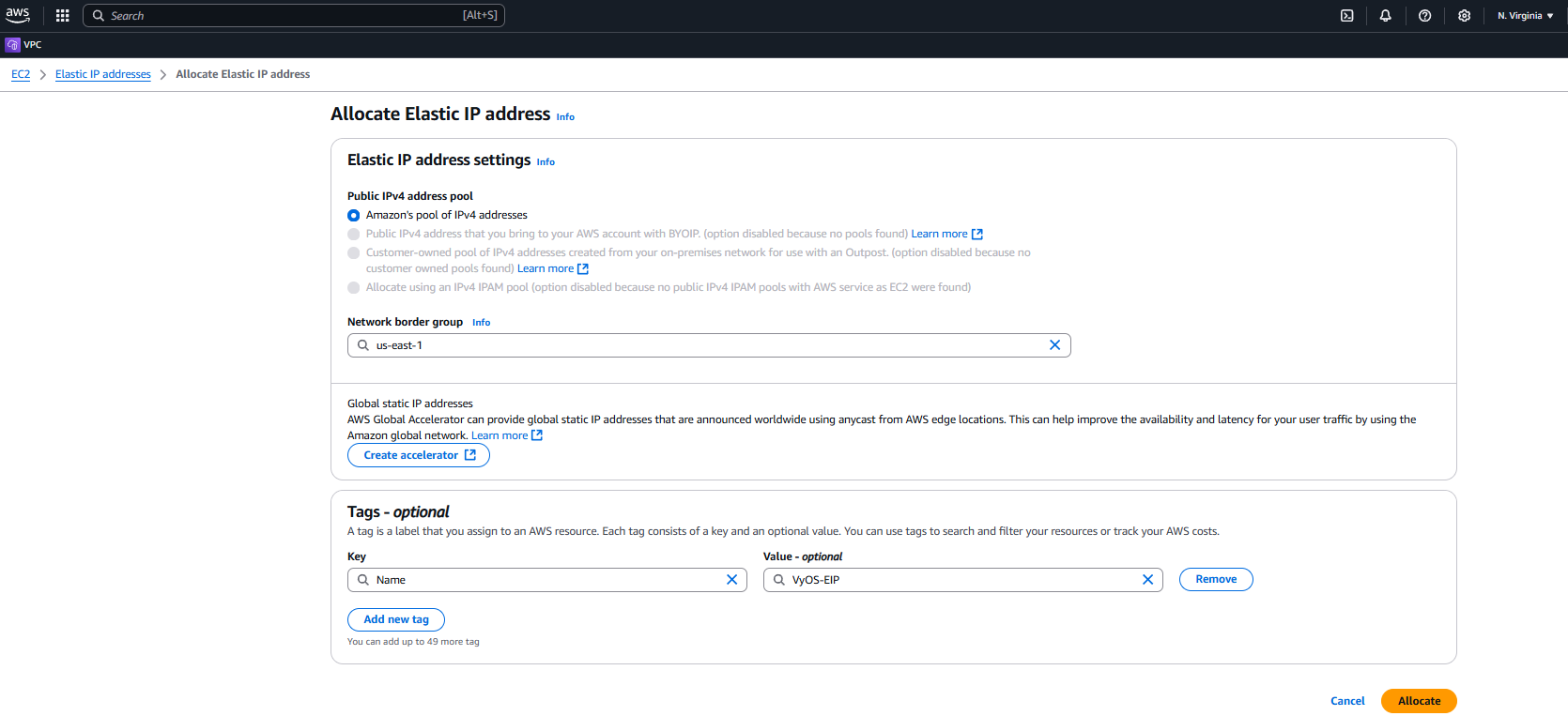Open the services grid menu
1568x716 pixels.
pyautogui.click(x=62, y=15)
